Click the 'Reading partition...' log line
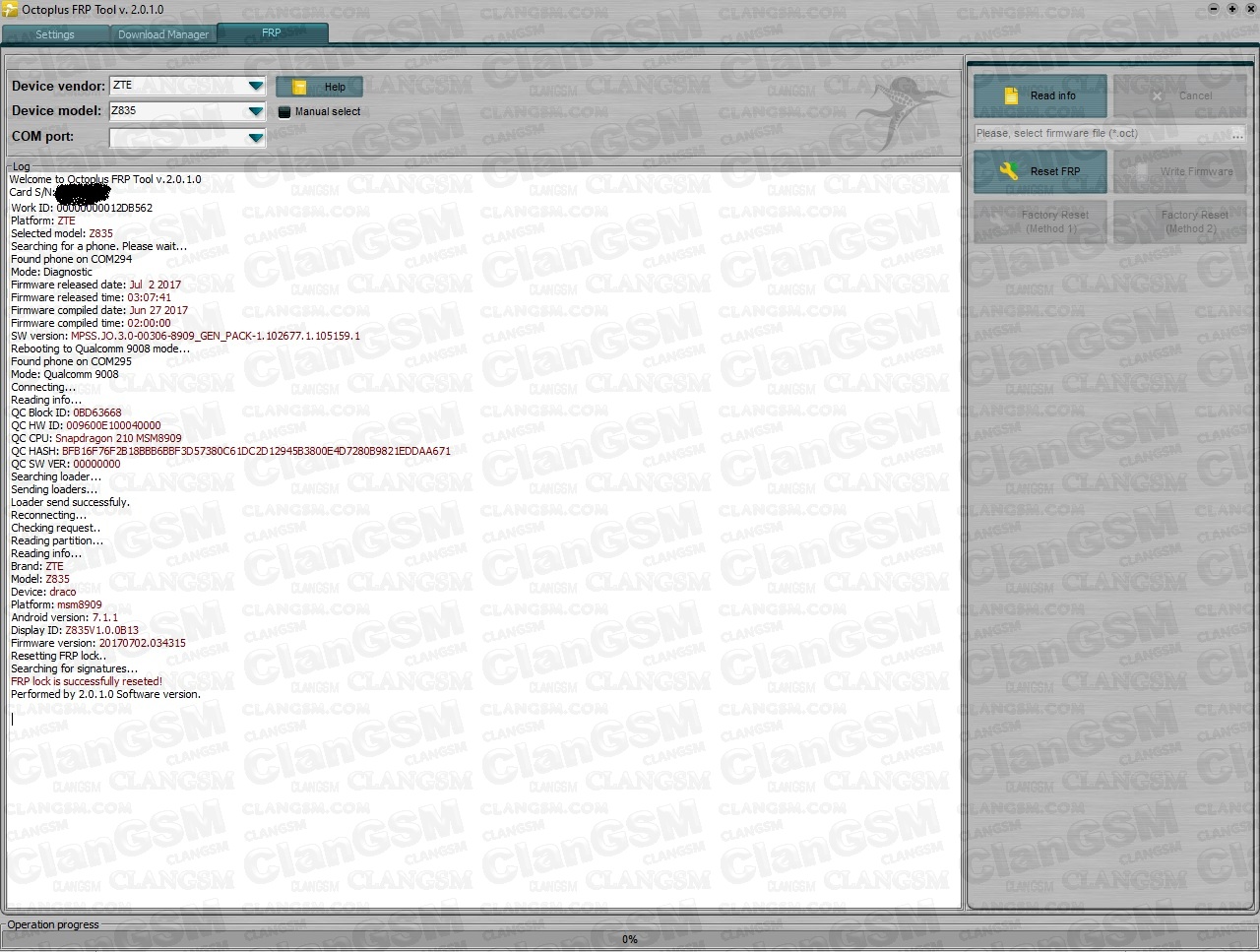The width and height of the screenshot is (1260, 952). [57, 540]
